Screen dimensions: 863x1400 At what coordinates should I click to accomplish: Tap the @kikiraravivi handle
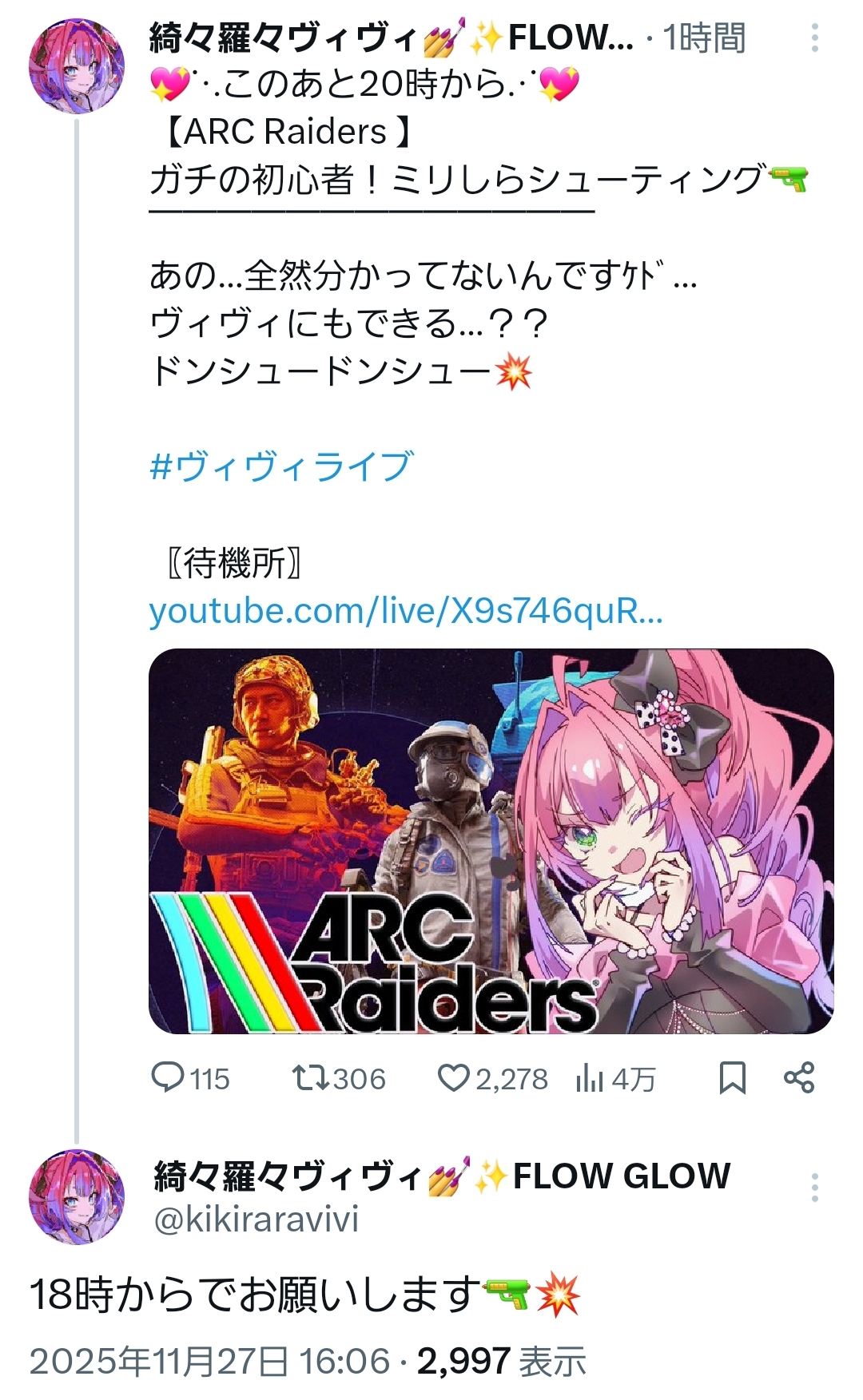click(x=256, y=1220)
